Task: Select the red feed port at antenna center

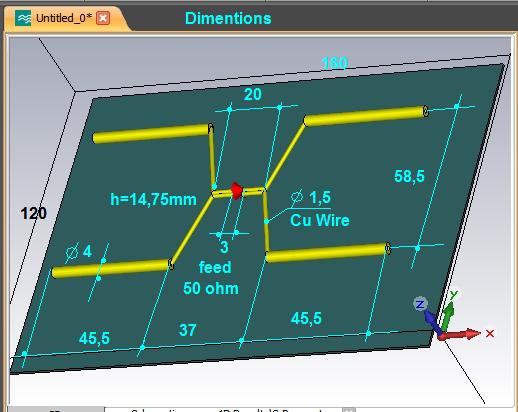Action: 236,191
